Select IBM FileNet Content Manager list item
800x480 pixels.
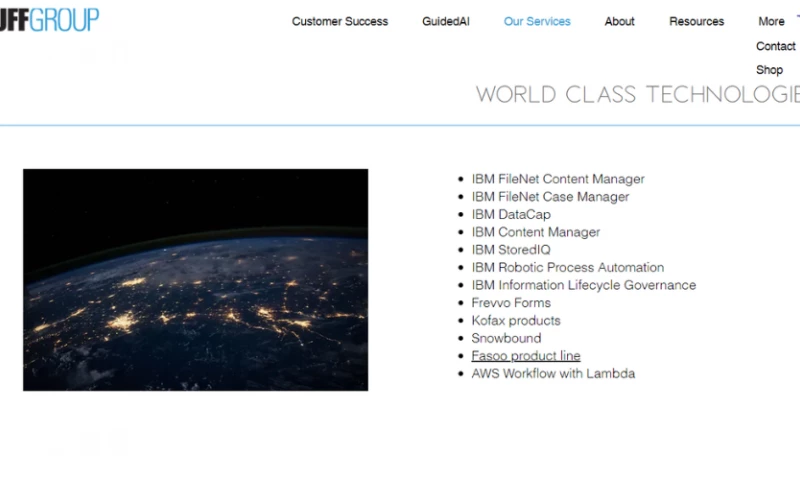(x=557, y=179)
